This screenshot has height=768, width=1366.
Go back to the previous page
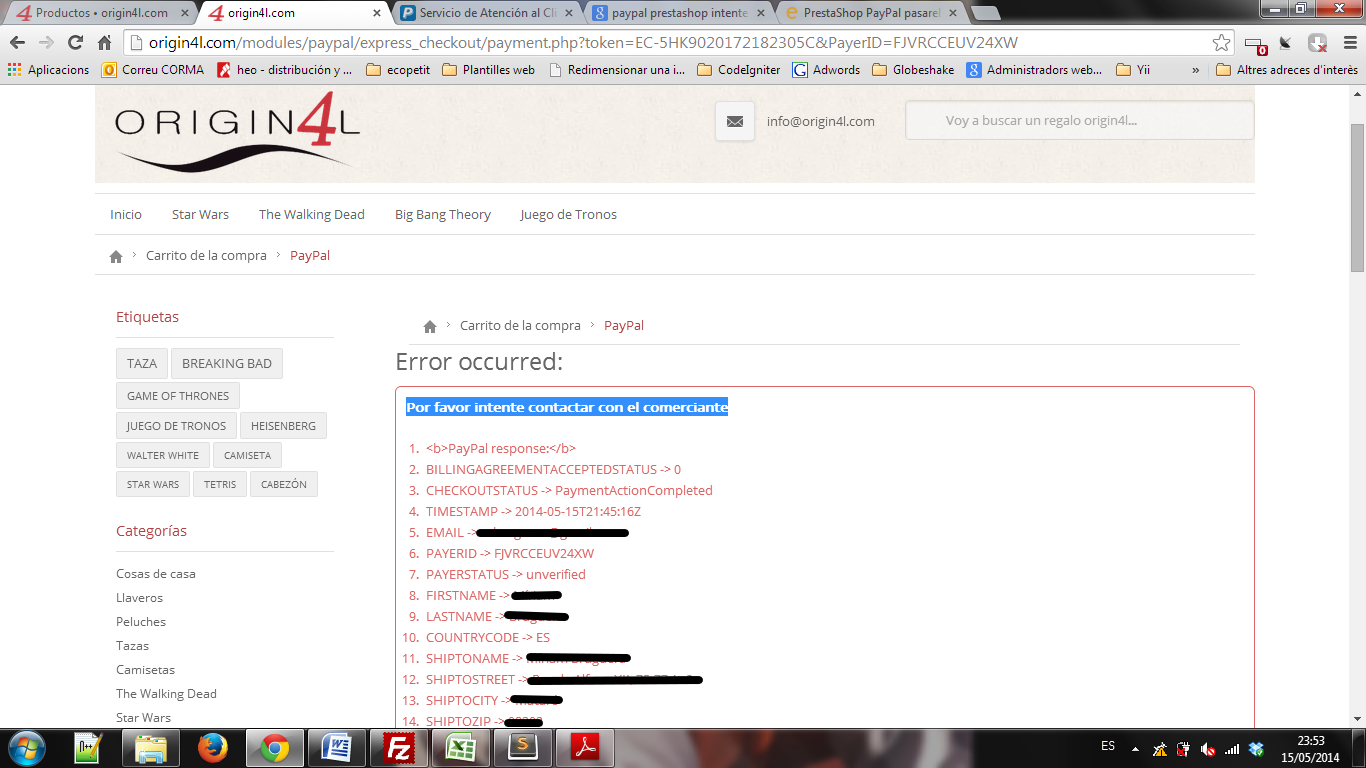click(x=17, y=43)
